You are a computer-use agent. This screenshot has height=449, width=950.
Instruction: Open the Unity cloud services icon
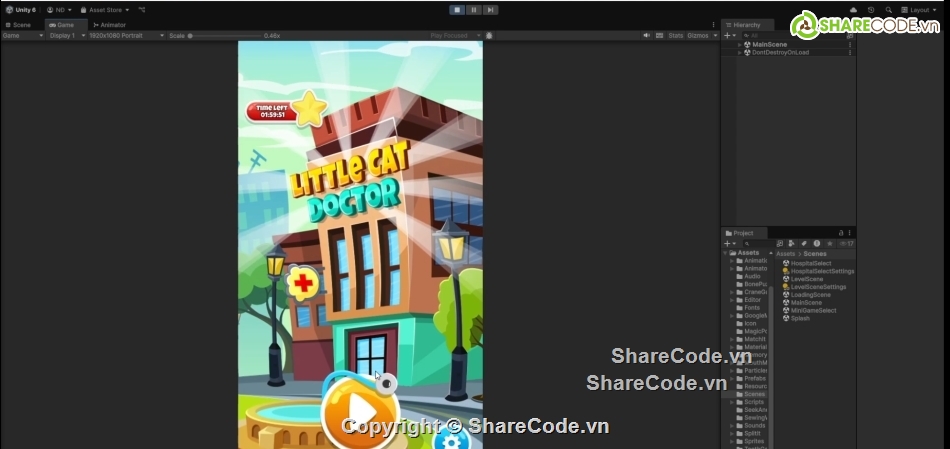tap(854, 10)
